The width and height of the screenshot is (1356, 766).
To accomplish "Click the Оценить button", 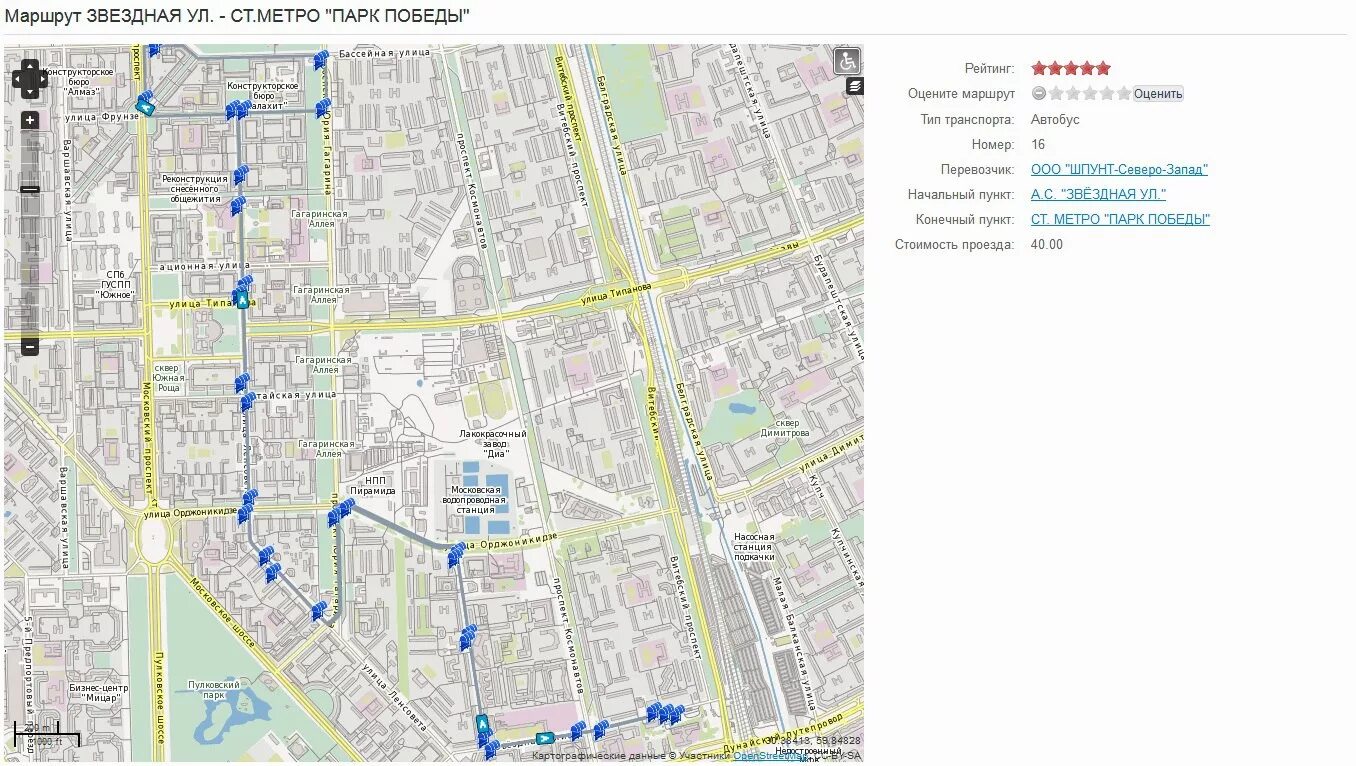I will [x=1158, y=94].
